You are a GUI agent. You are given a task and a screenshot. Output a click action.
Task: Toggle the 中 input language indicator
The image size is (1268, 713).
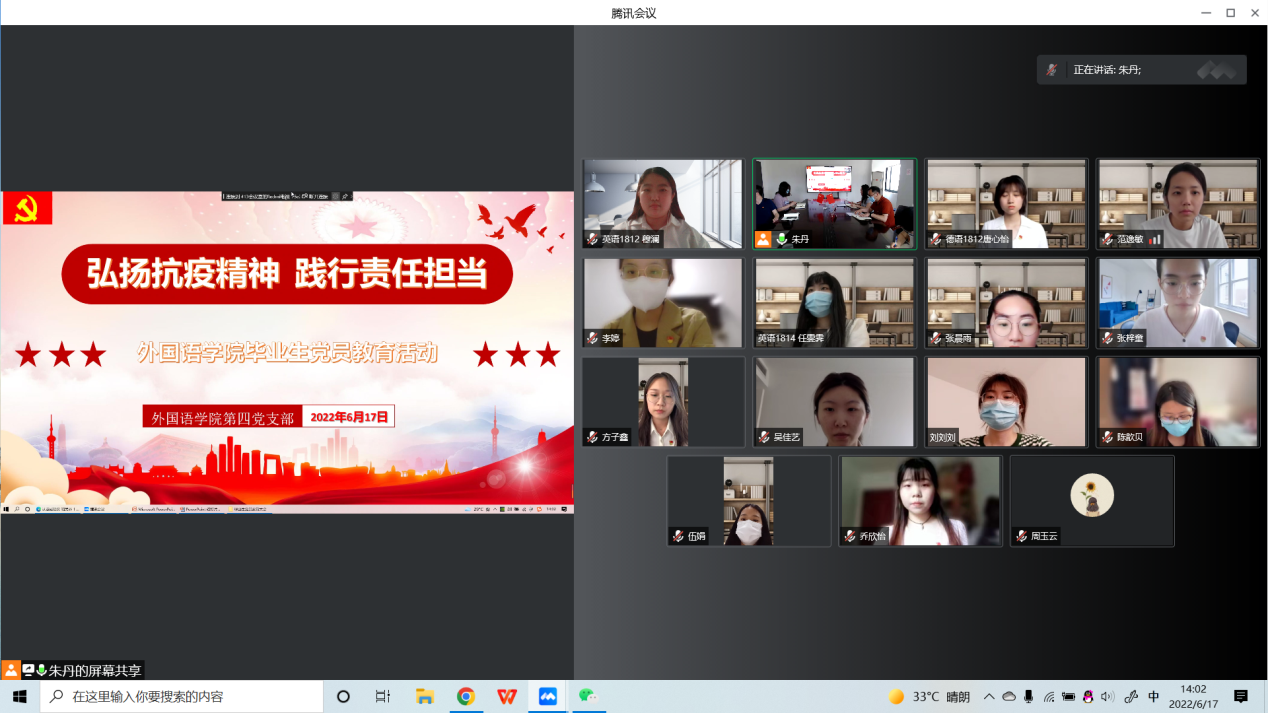(x=1154, y=697)
